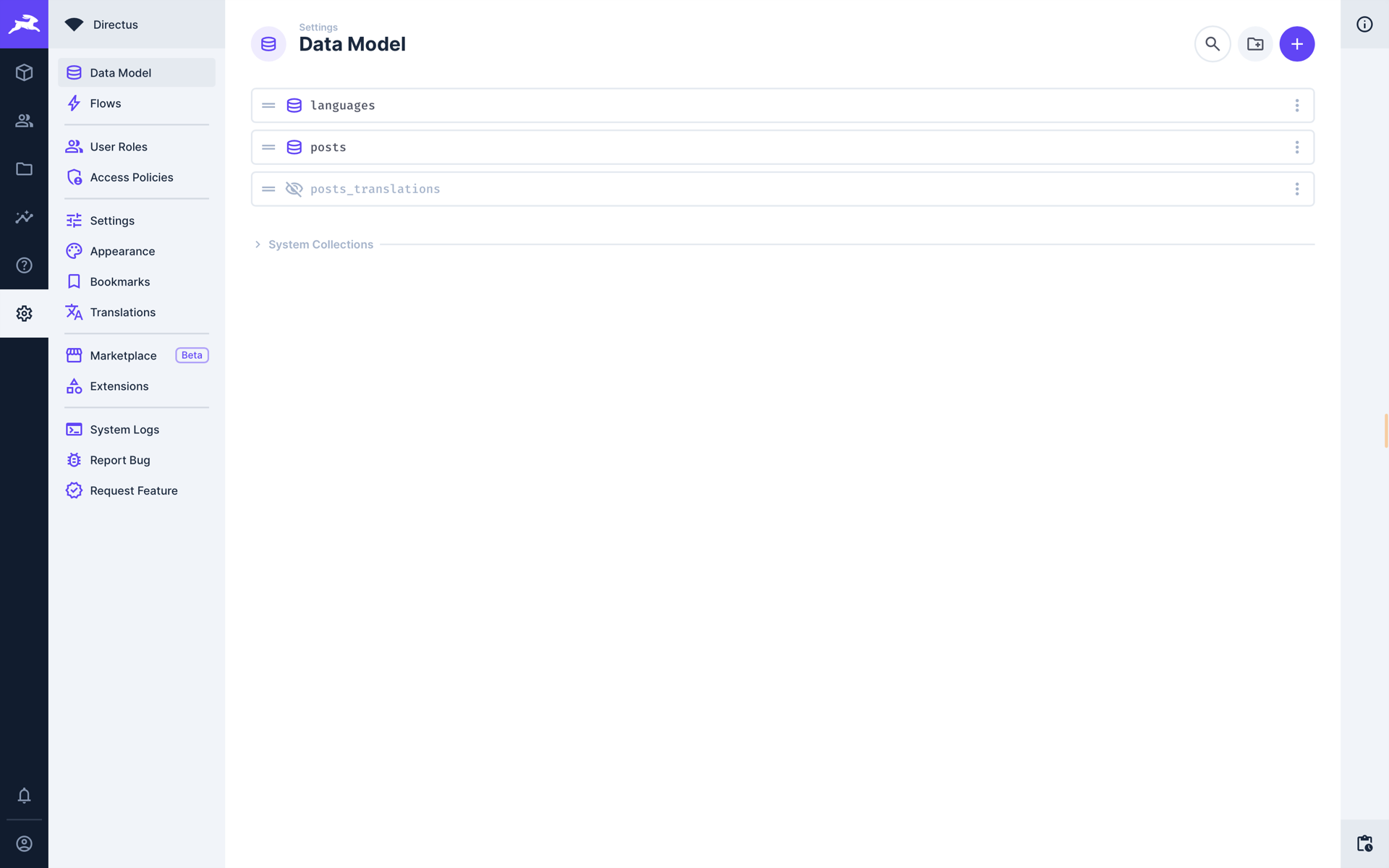This screenshot has width=1389, height=868.
Task: Open notifications bell at sidebar bottom
Action: tap(24, 796)
